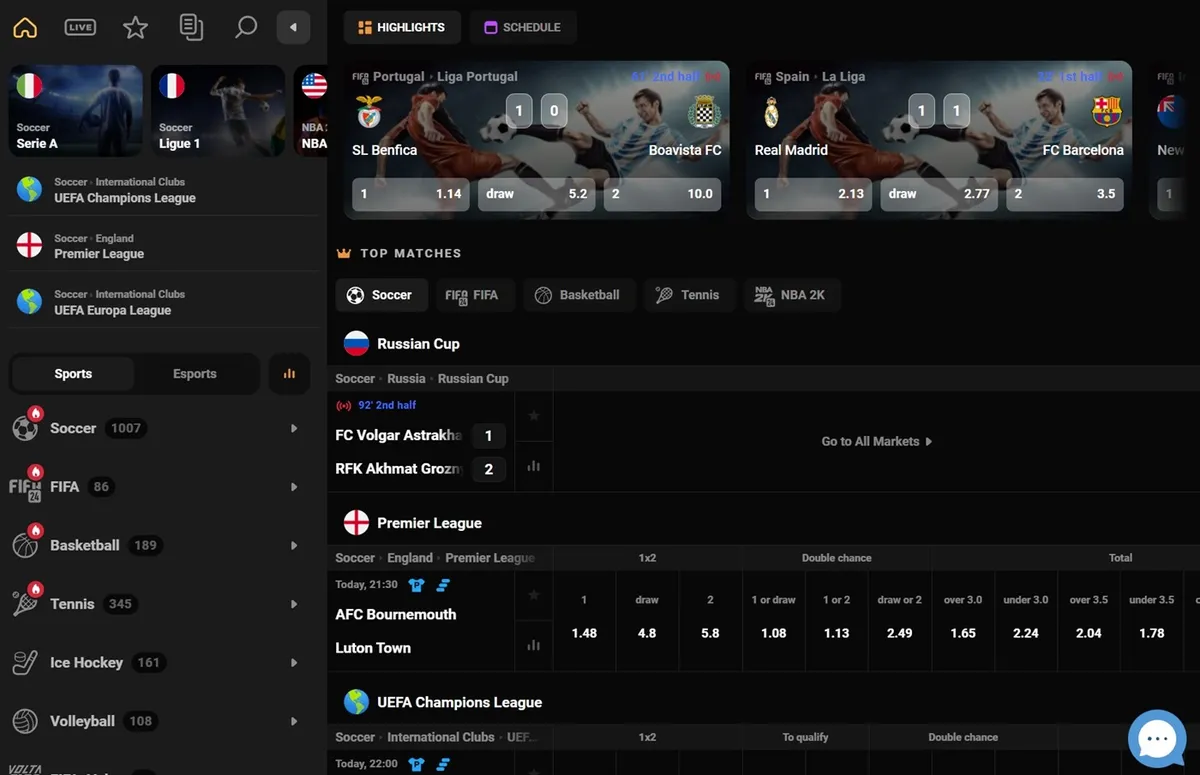The height and width of the screenshot is (775, 1200).
Task: Favorite the Bournemouth vs Luton match star
Action: 533,597
